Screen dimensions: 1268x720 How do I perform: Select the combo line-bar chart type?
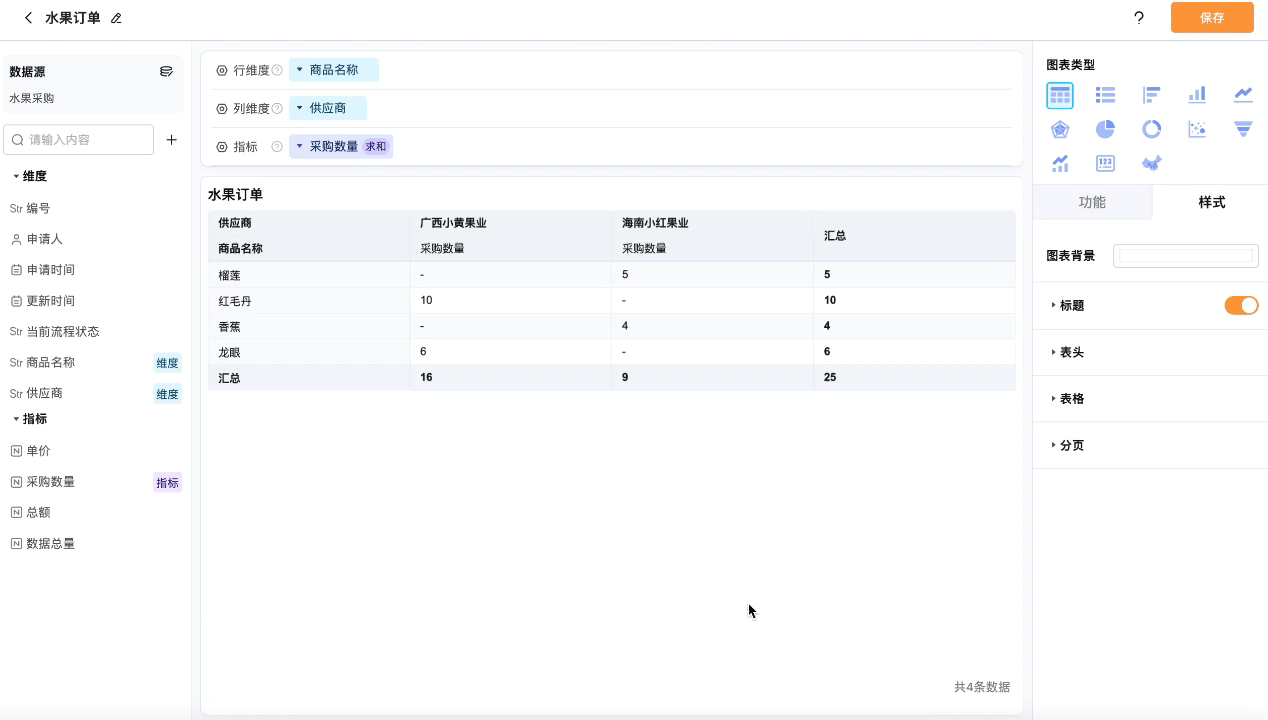pyautogui.click(x=1060, y=163)
